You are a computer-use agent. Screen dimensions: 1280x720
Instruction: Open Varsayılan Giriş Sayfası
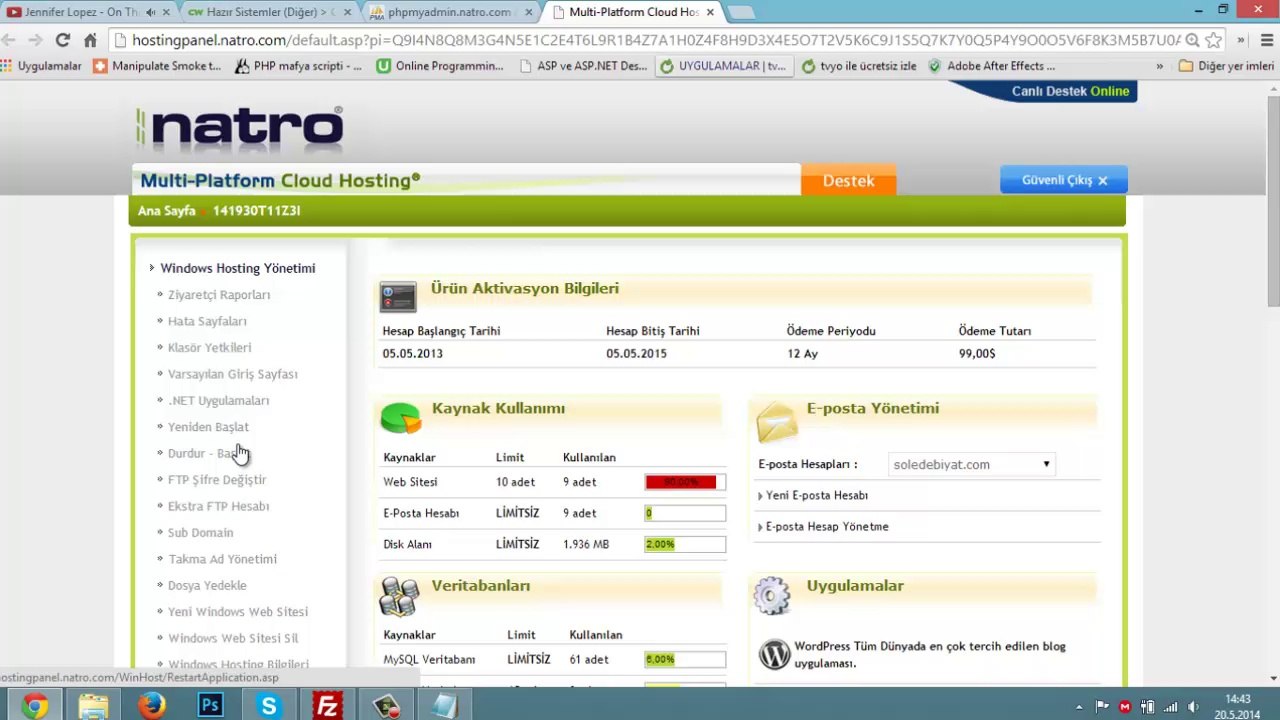tap(233, 374)
